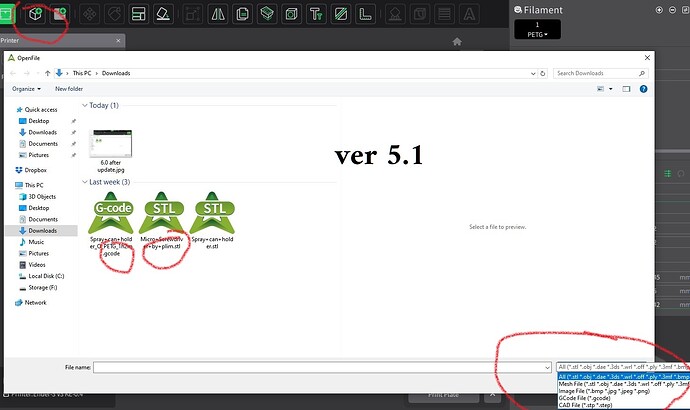Select the Spray can holder gcode file

click(111, 224)
